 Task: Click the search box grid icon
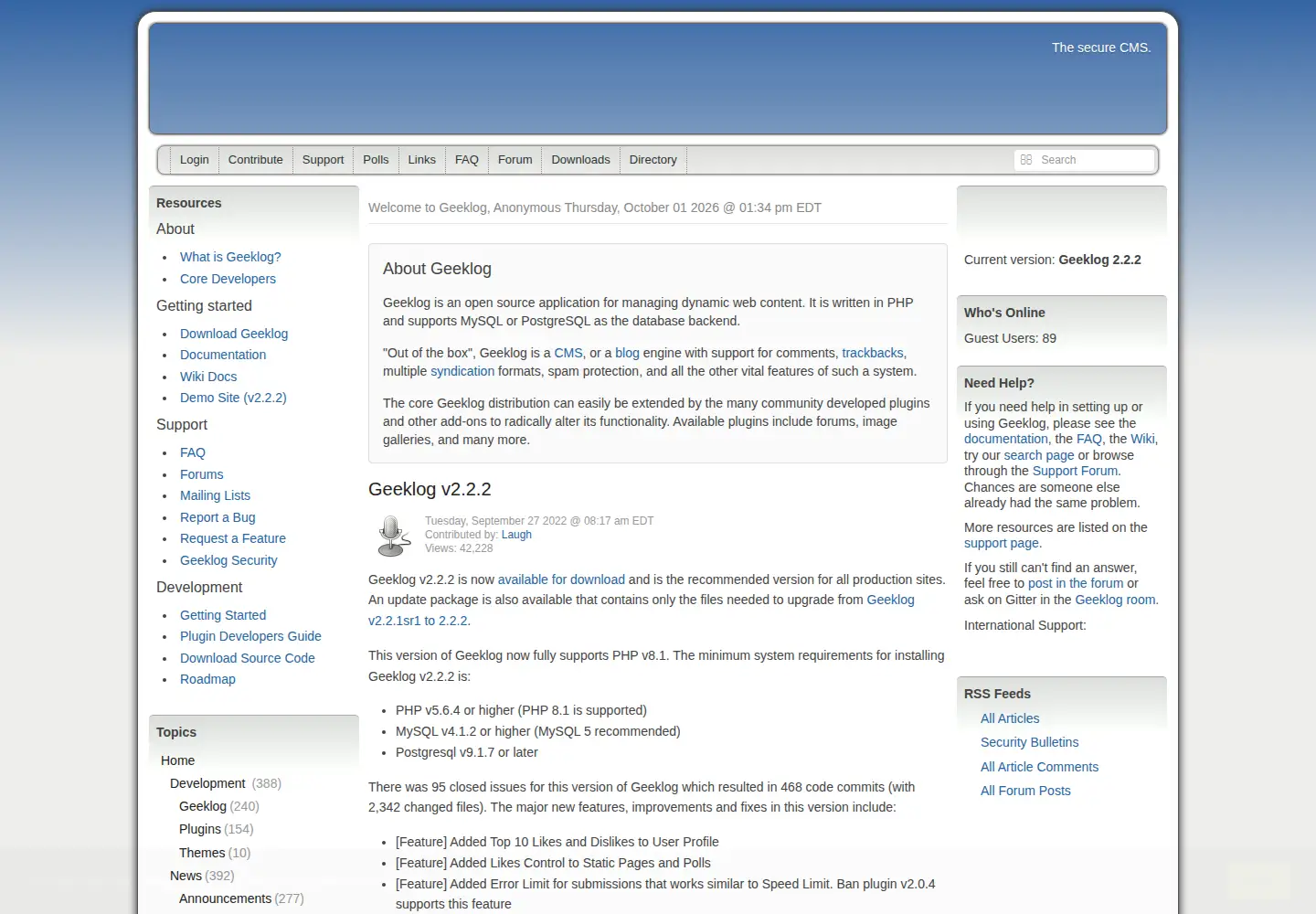[x=1026, y=160]
